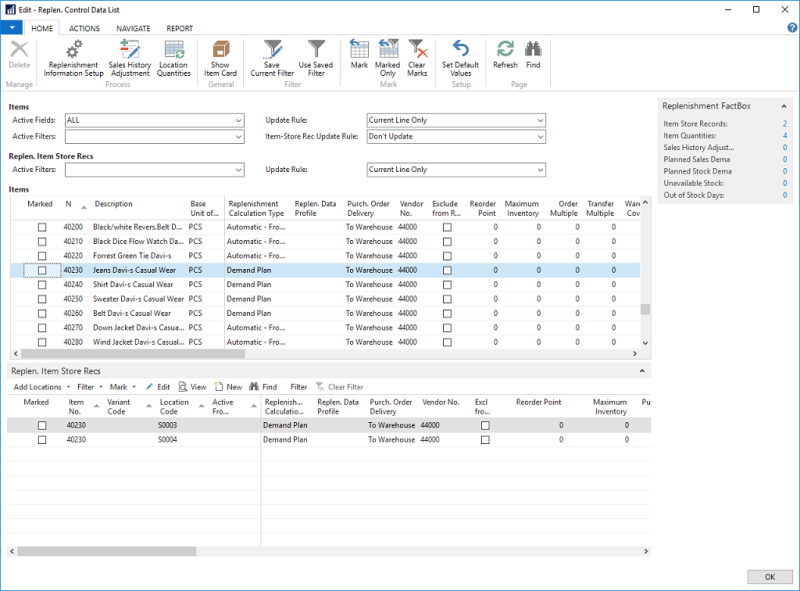800x591 pixels.
Task: Mark checkbox for Jeans Davi-s Casual Wear
Action: 42,270
